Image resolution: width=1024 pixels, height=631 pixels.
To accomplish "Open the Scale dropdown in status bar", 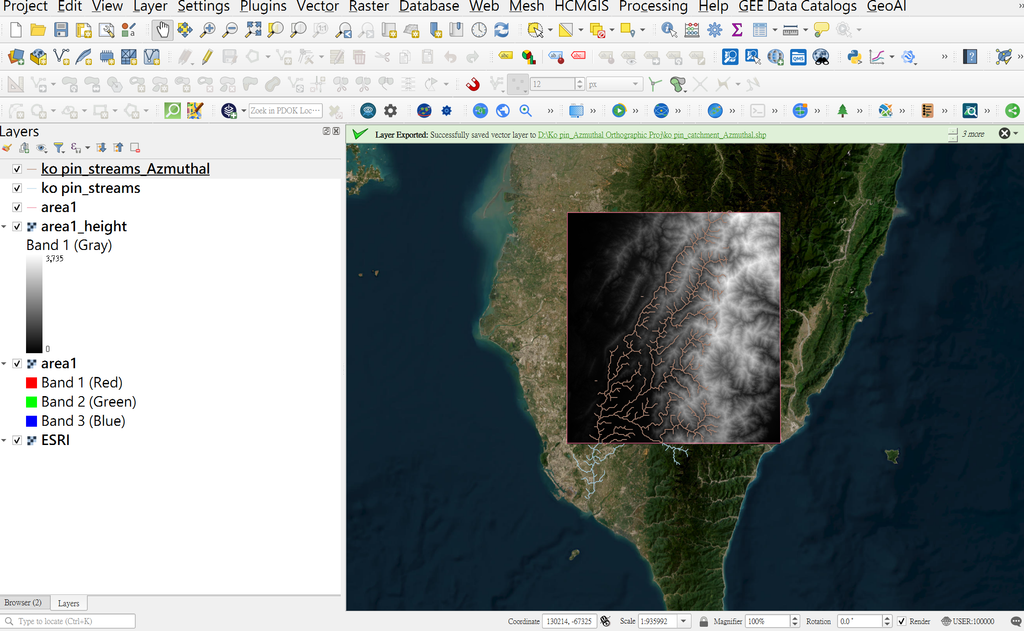I will 684,621.
